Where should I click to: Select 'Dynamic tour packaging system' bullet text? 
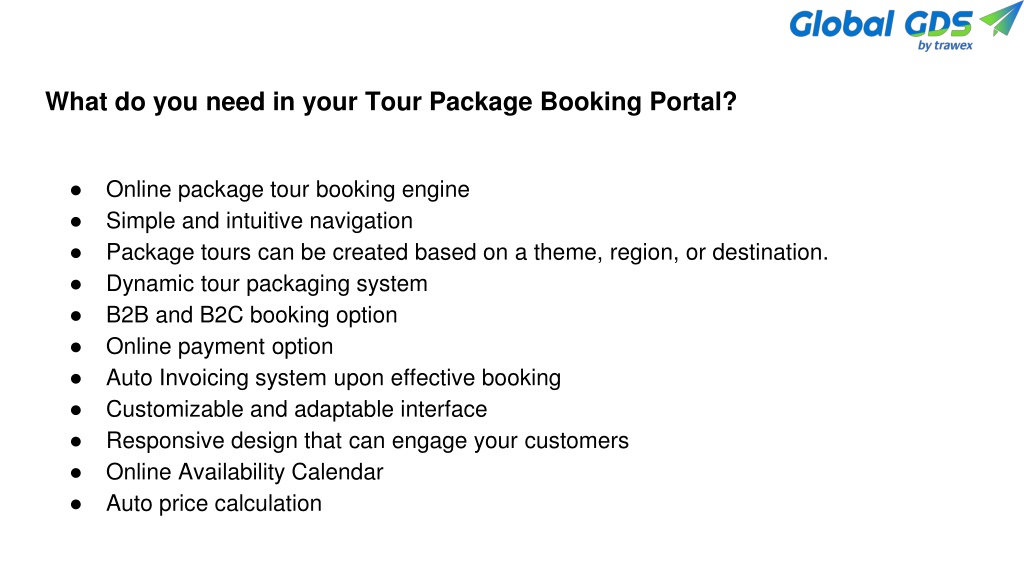click(266, 284)
